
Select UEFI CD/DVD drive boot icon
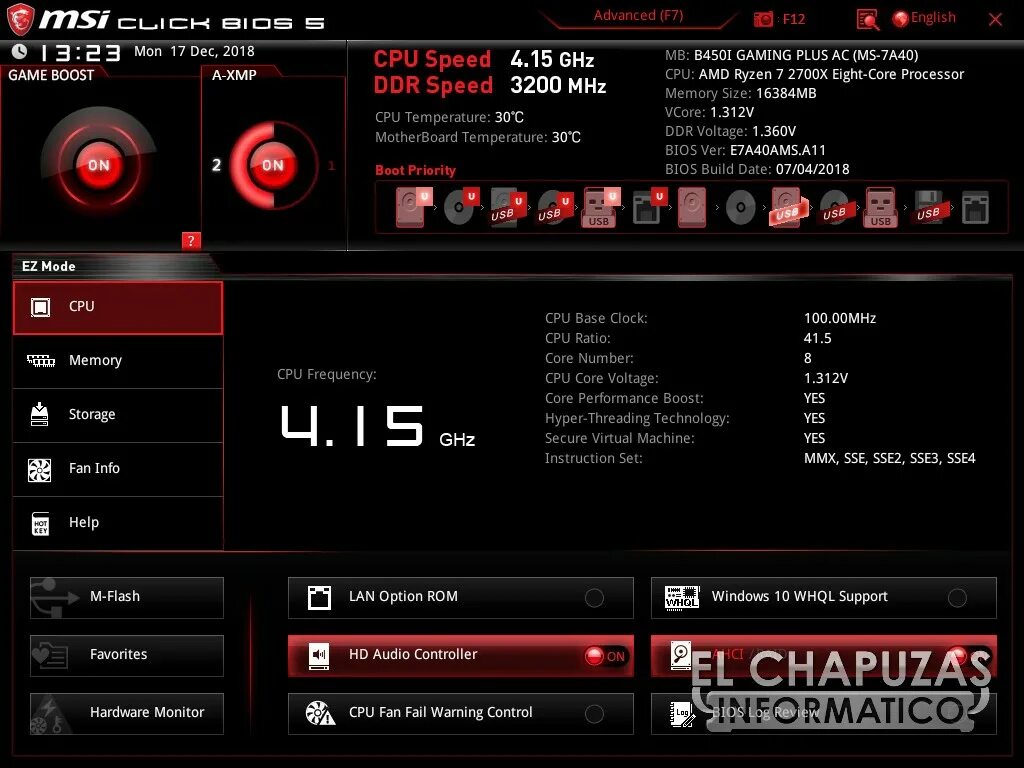point(461,207)
